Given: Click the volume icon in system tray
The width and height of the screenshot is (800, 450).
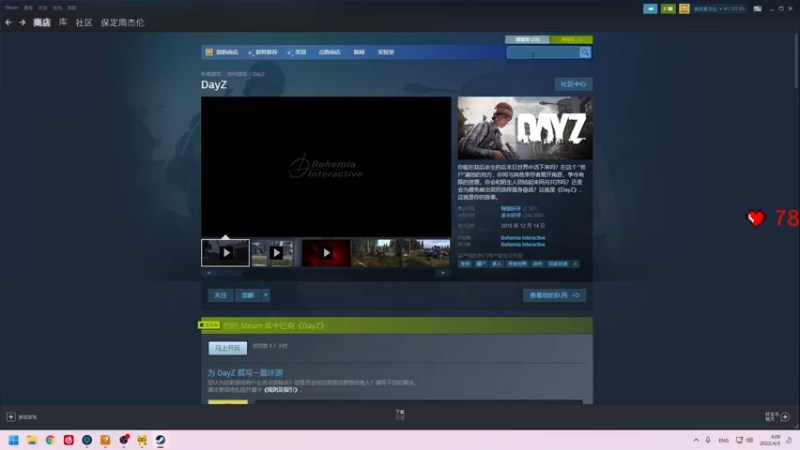Looking at the screenshot, I should coord(749,440).
